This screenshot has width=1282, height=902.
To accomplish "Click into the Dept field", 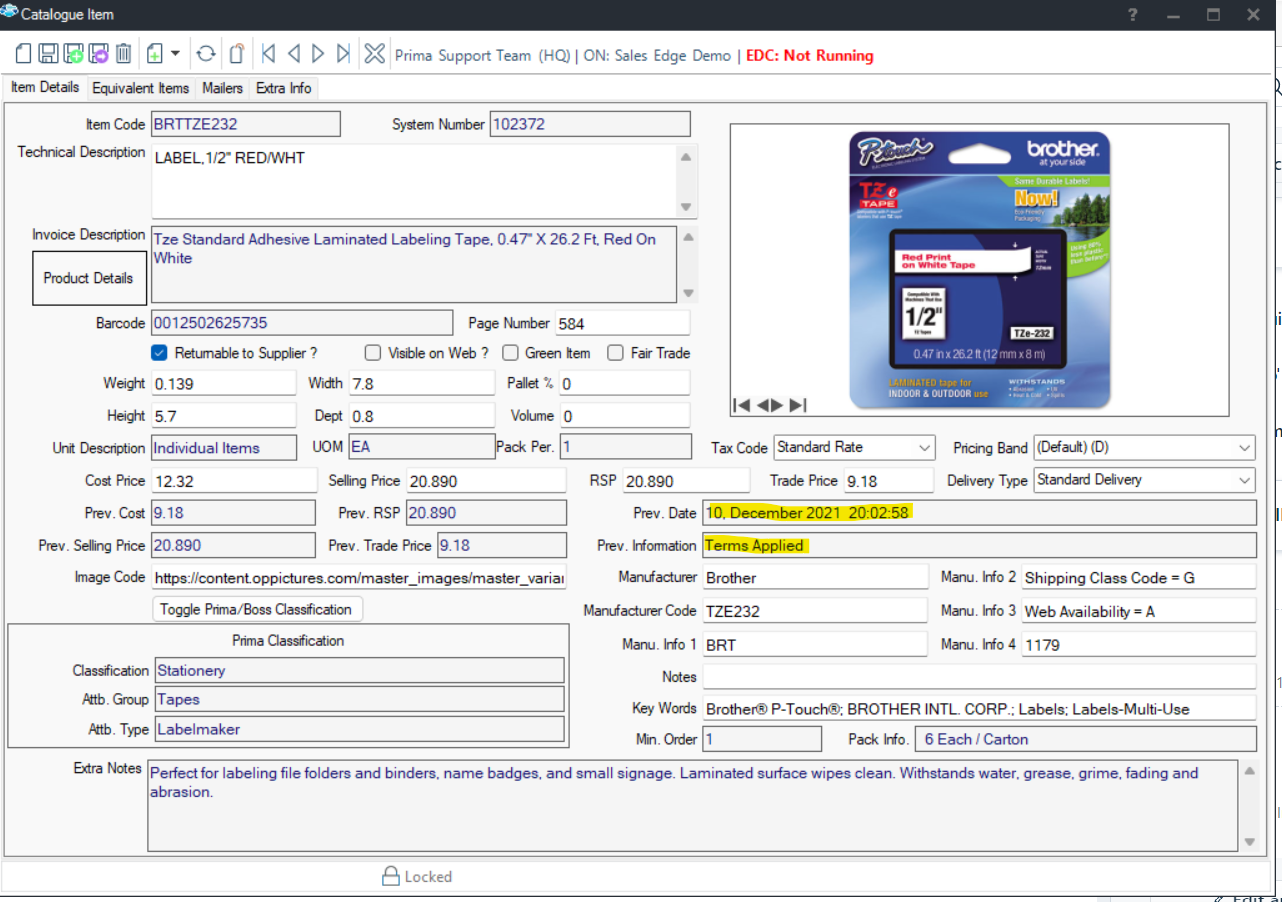I will click(421, 415).
